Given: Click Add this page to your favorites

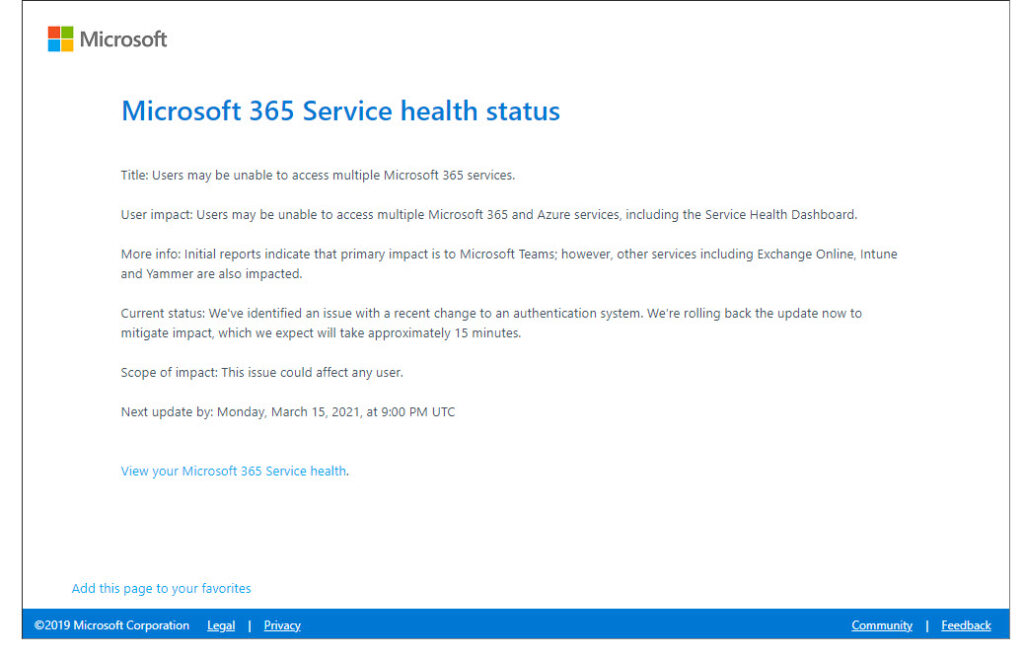Looking at the screenshot, I should (x=161, y=589).
